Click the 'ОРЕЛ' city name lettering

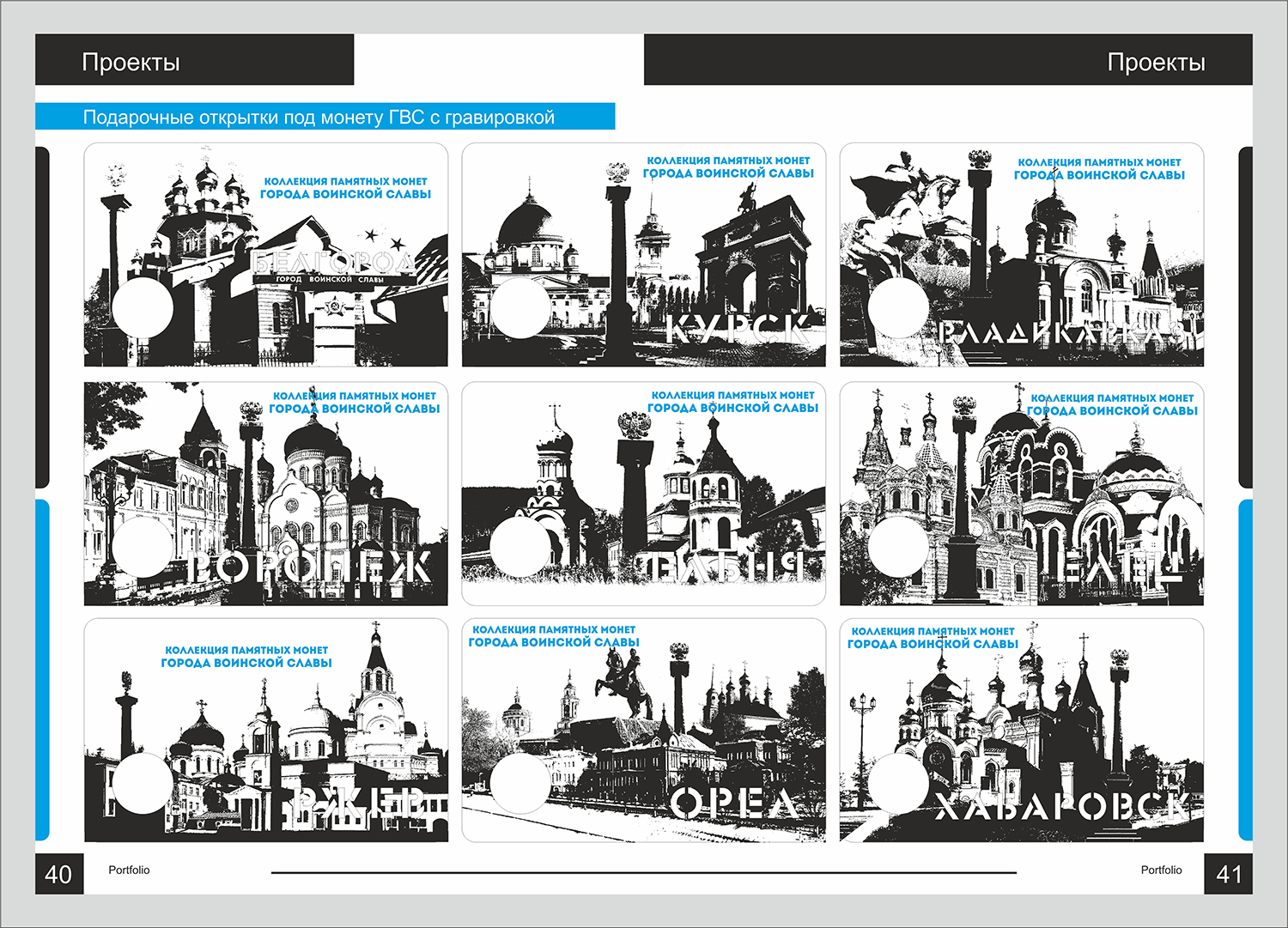tap(734, 804)
